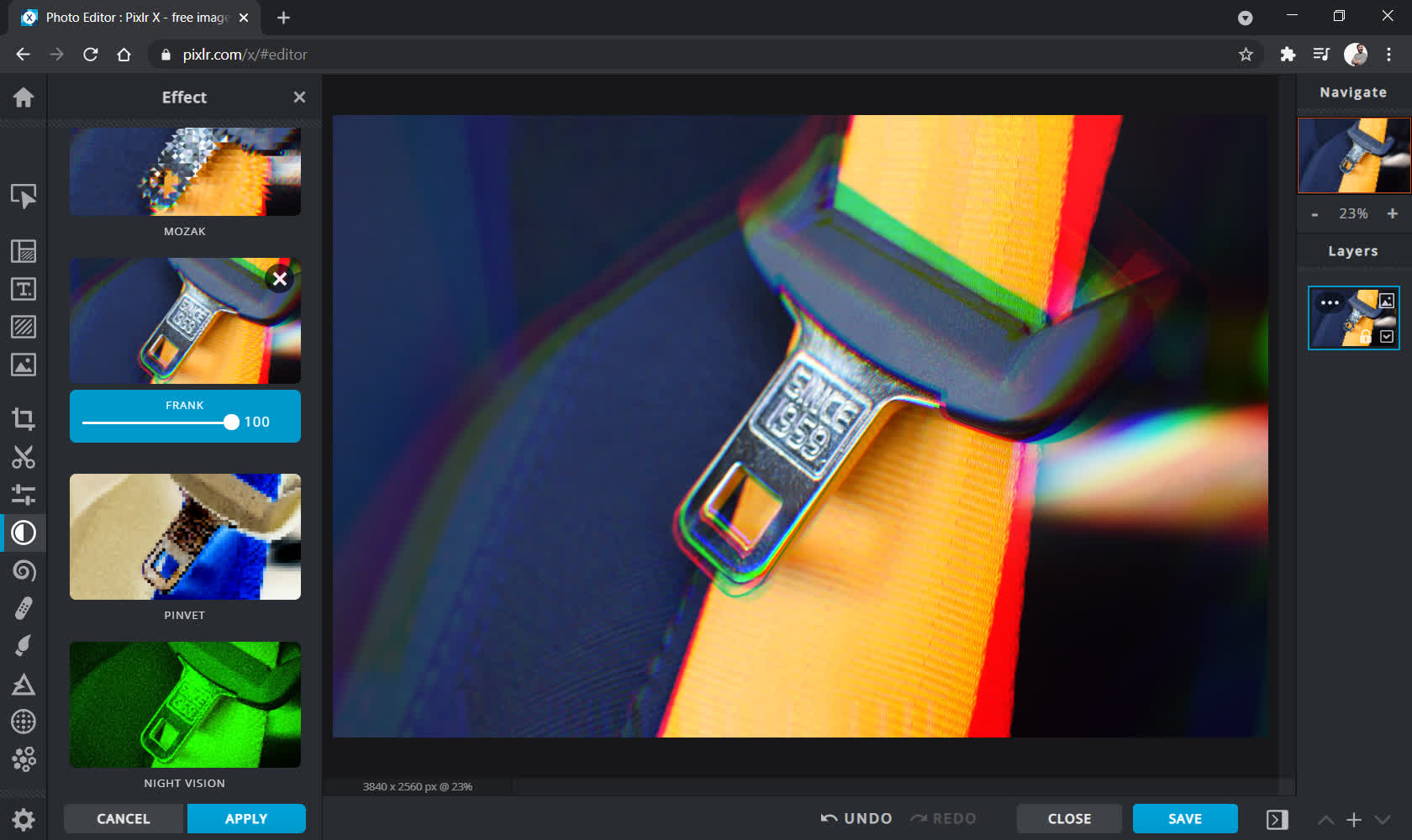Open Chrome's three-dot menu
Screen dimensions: 1412x840
click(x=1388, y=55)
